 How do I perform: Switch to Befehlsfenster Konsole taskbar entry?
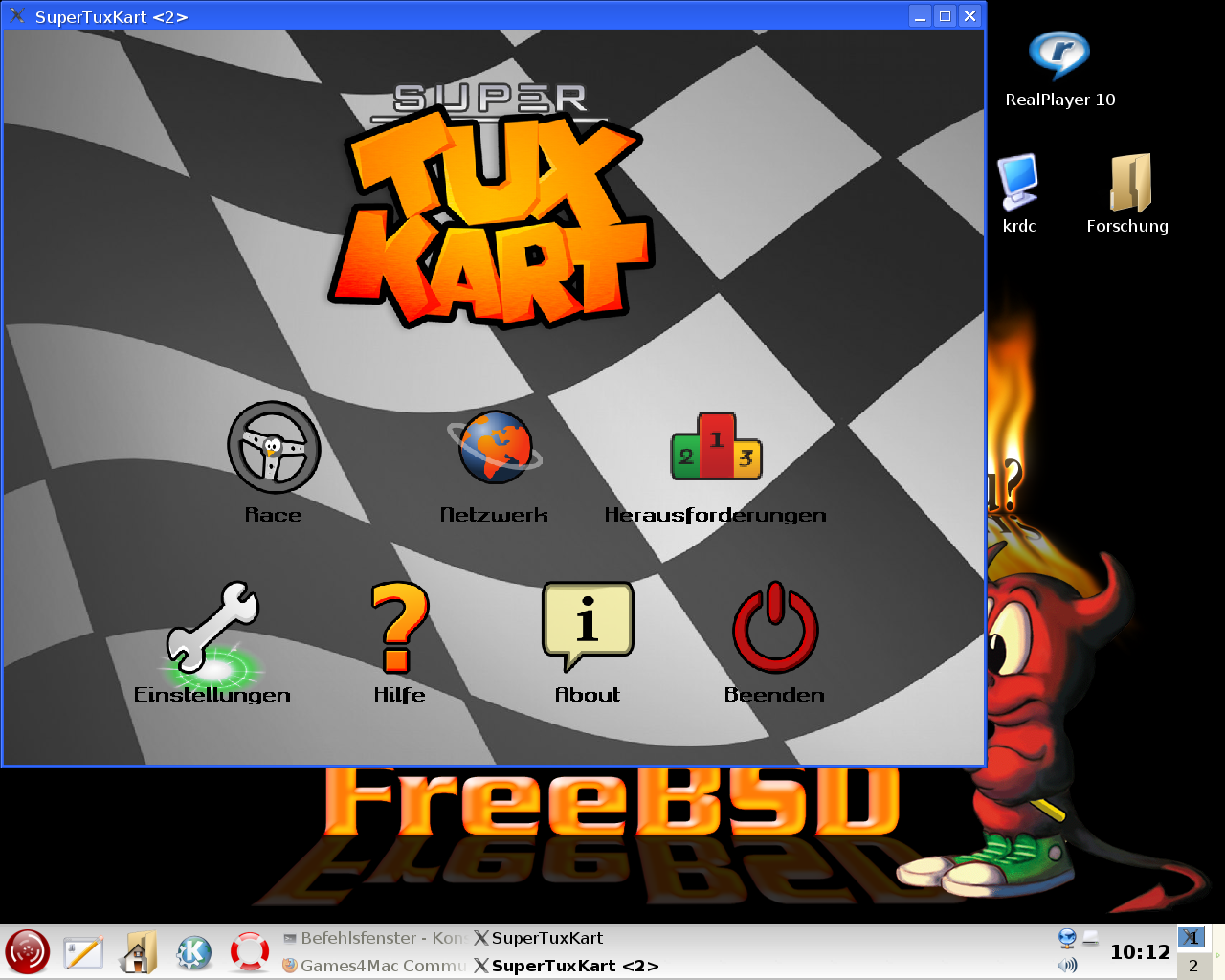374,938
